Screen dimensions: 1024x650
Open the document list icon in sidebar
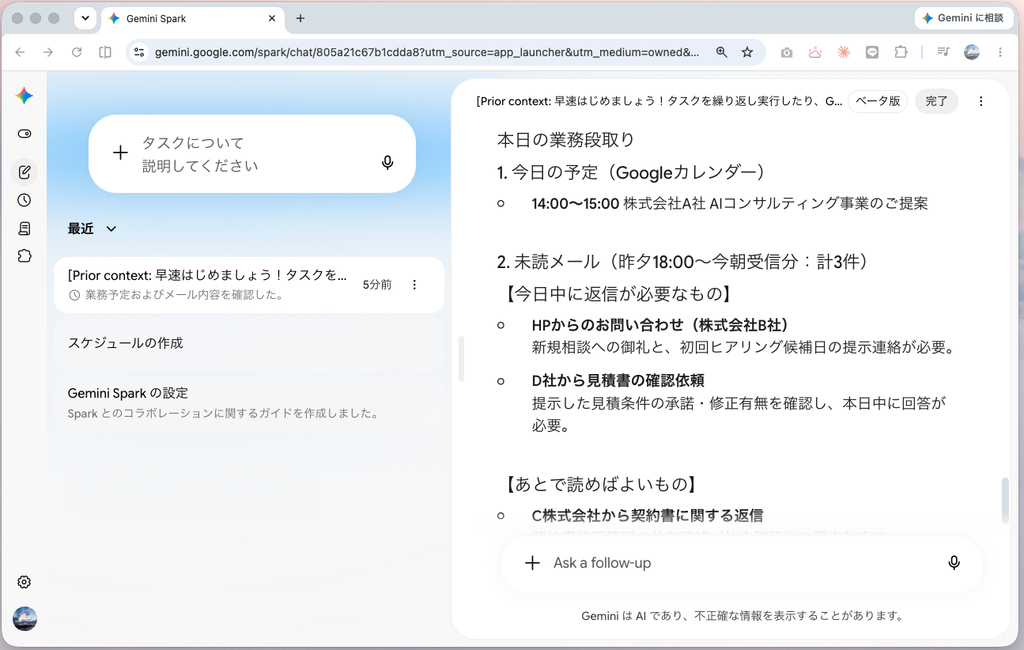point(24,229)
